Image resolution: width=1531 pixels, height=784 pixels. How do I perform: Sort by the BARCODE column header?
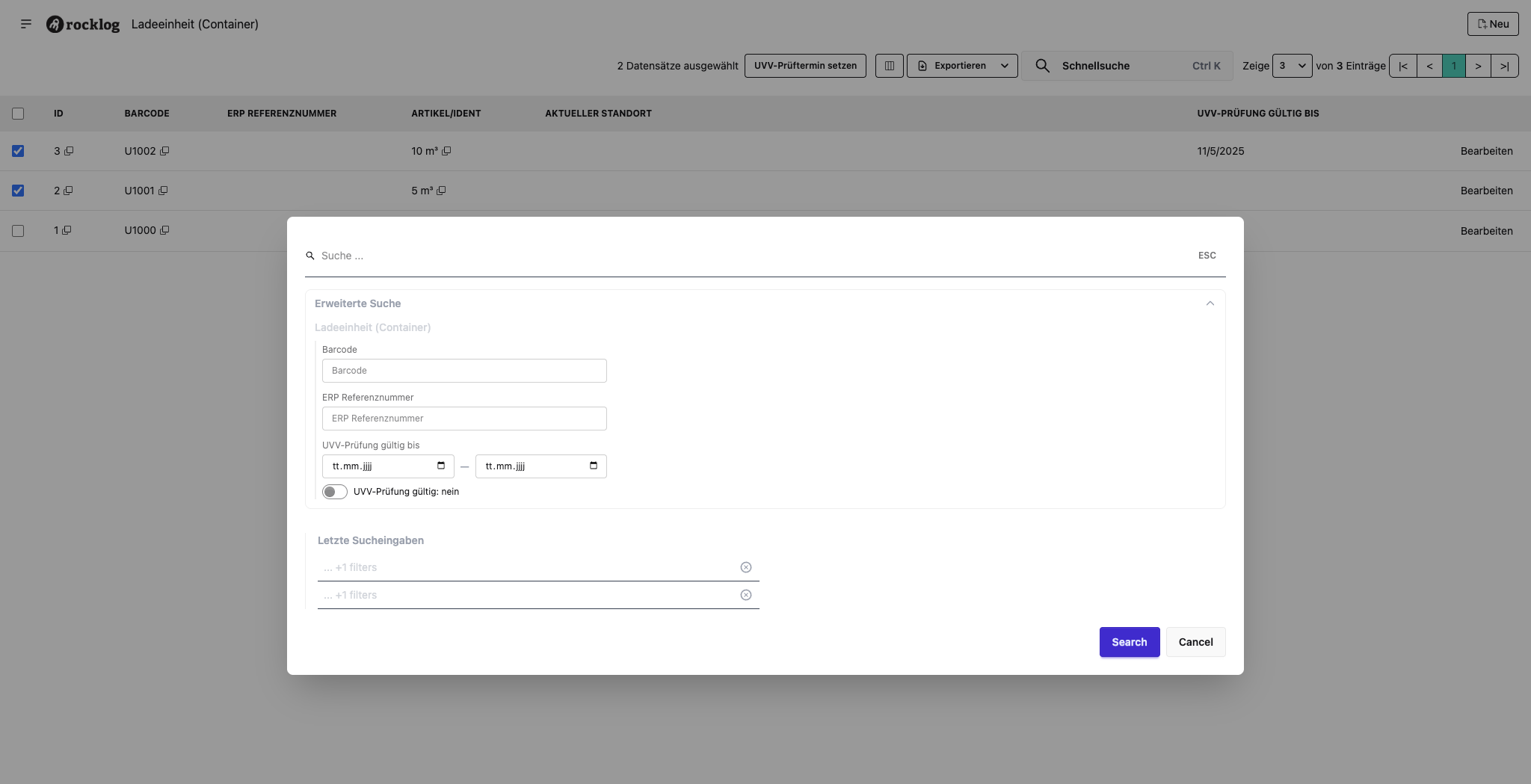147,114
